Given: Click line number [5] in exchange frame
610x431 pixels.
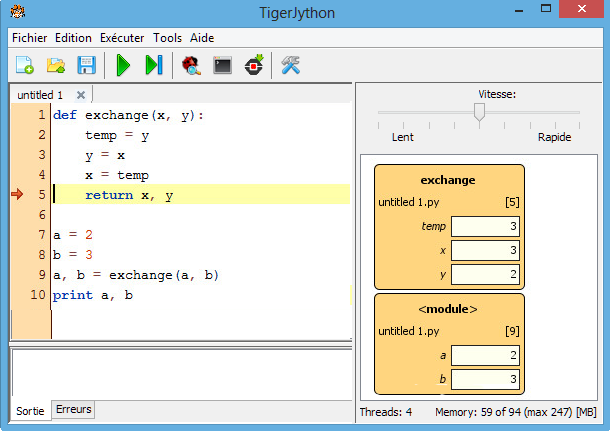Looking at the screenshot, I should point(512,202).
